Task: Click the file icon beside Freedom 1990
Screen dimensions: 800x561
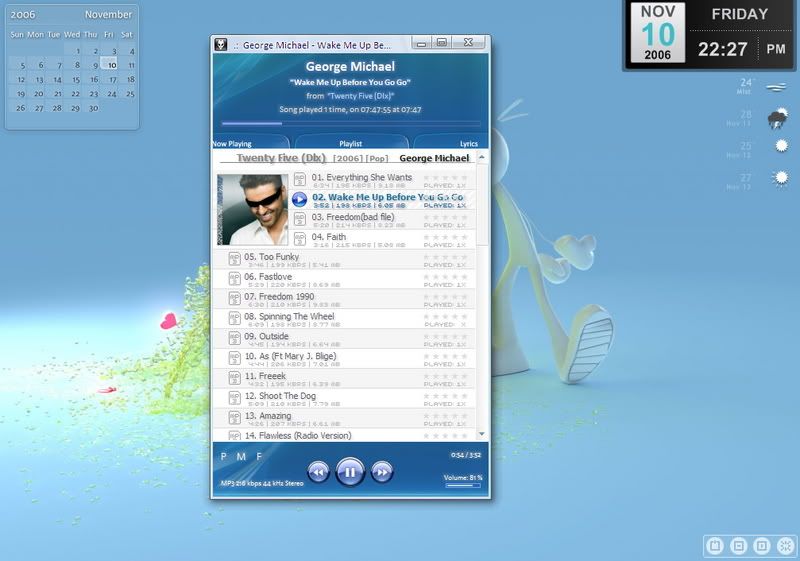Action: (x=234, y=299)
